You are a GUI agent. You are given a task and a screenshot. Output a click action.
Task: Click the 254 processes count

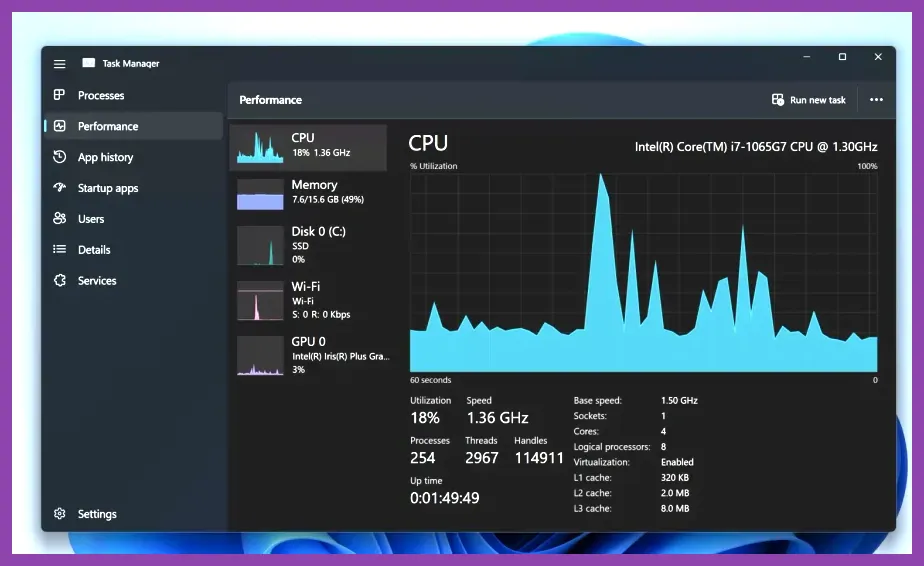point(423,458)
